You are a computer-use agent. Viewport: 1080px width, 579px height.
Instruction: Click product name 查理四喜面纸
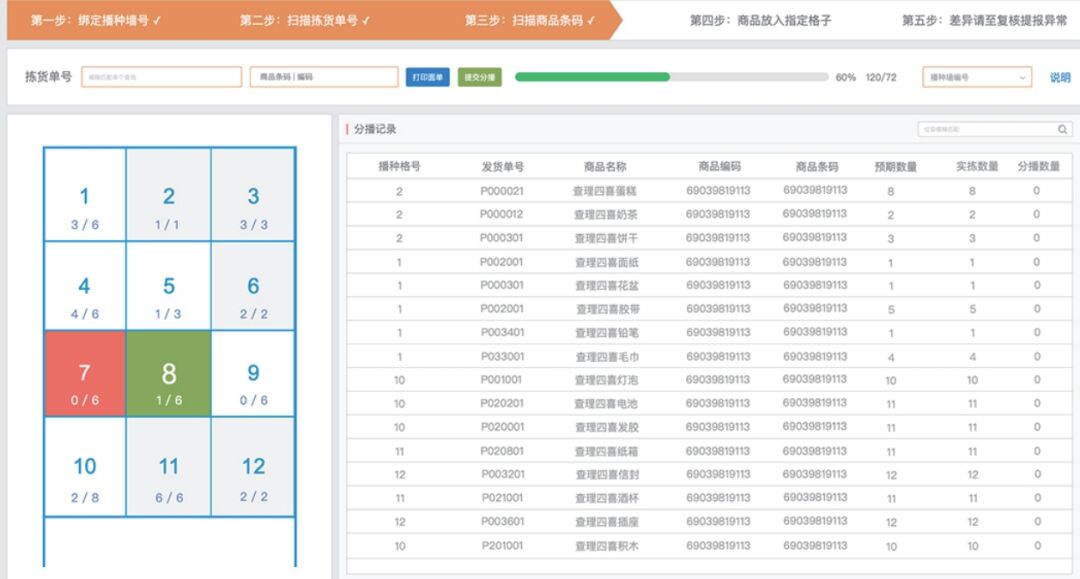(606, 262)
